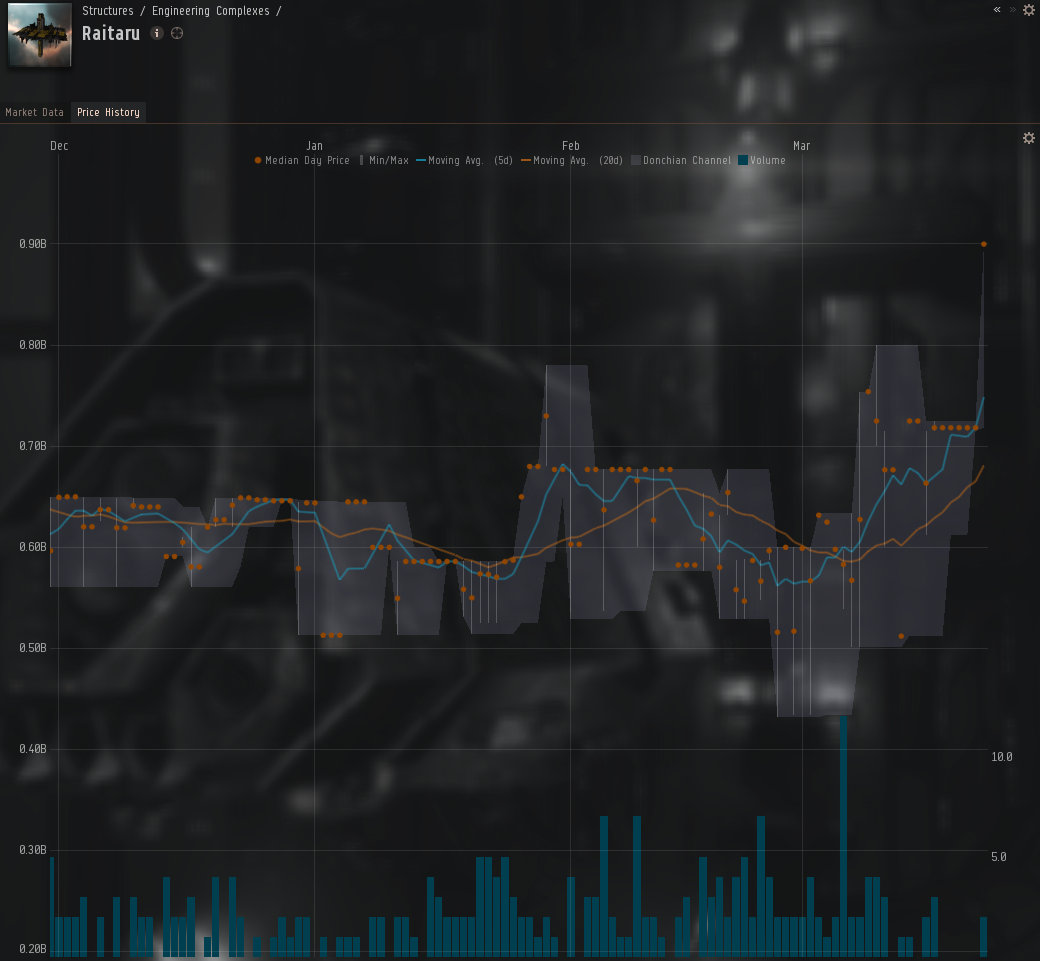Click the 5.0 volume axis label
This screenshot has width=1040, height=961.
point(999,857)
